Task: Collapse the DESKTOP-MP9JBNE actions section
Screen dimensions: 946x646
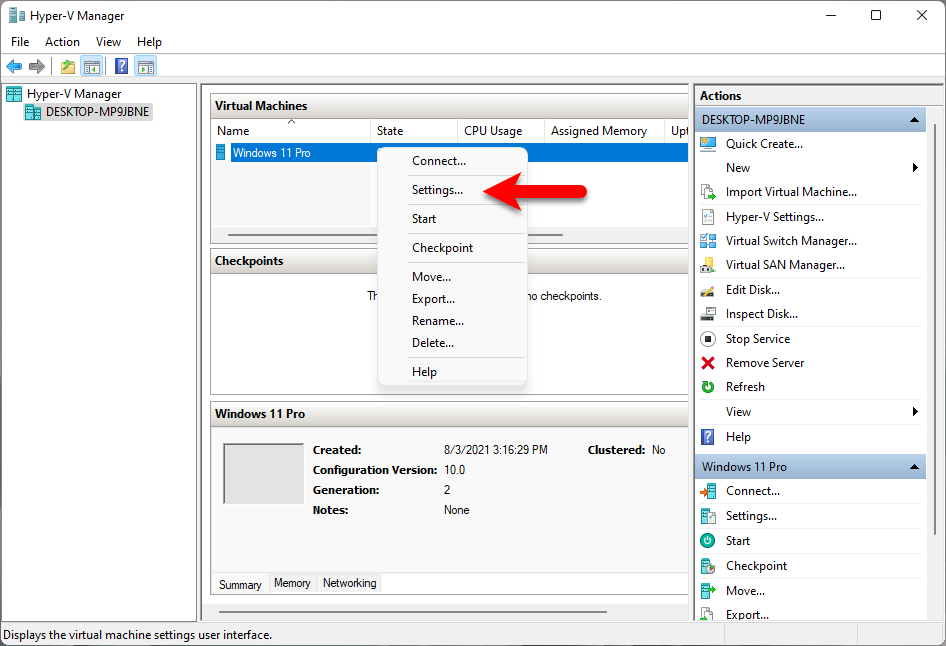Action: pyautogui.click(x=915, y=119)
